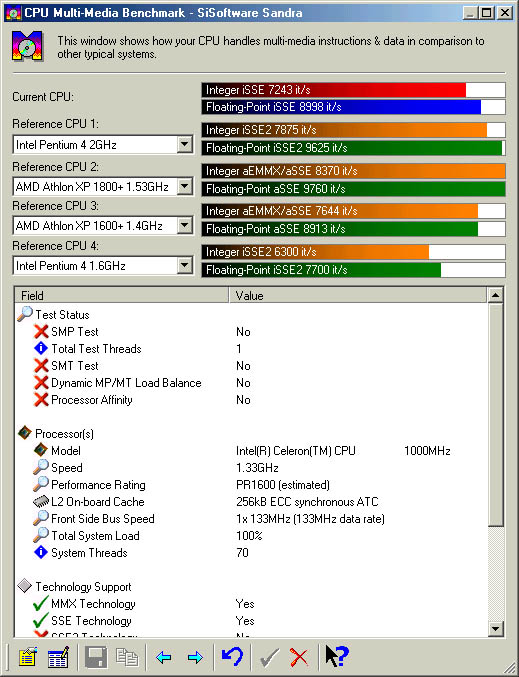Click green checkmark beside SSE Technology
Viewport: 519px width, 677px height.
click(41, 620)
